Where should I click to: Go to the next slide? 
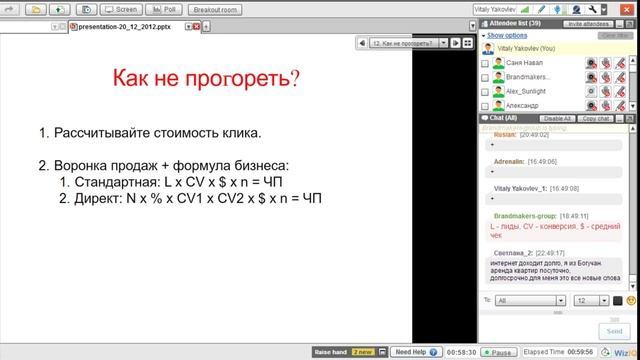tap(455, 43)
